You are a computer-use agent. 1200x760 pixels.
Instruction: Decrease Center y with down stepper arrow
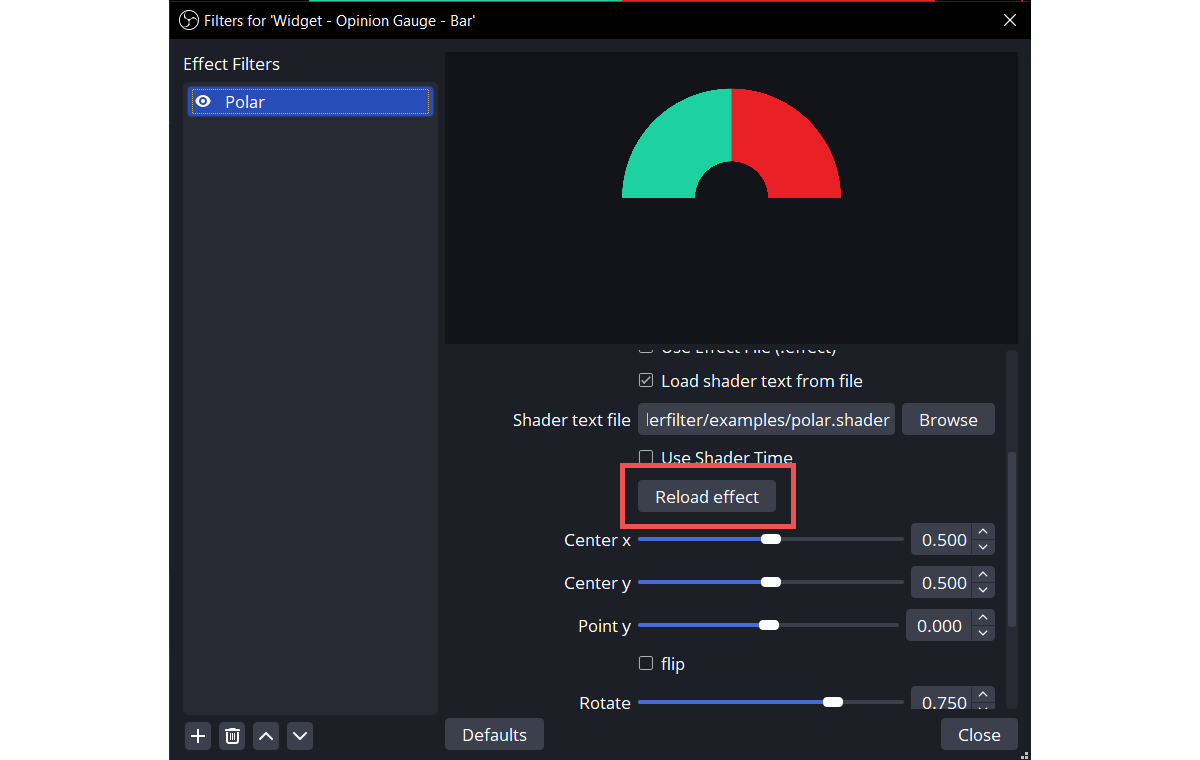pos(983,591)
